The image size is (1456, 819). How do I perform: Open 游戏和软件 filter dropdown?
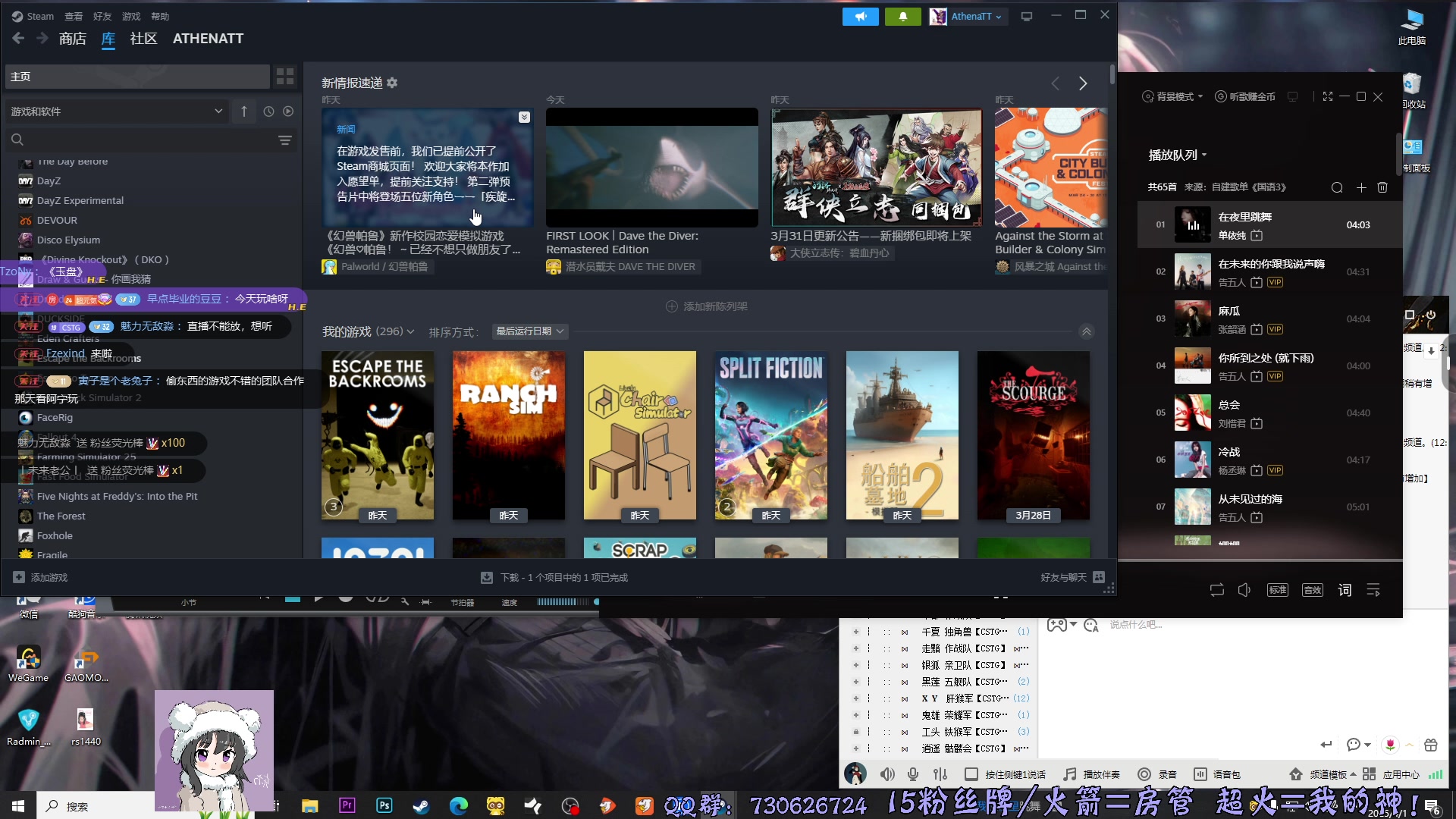point(116,111)
